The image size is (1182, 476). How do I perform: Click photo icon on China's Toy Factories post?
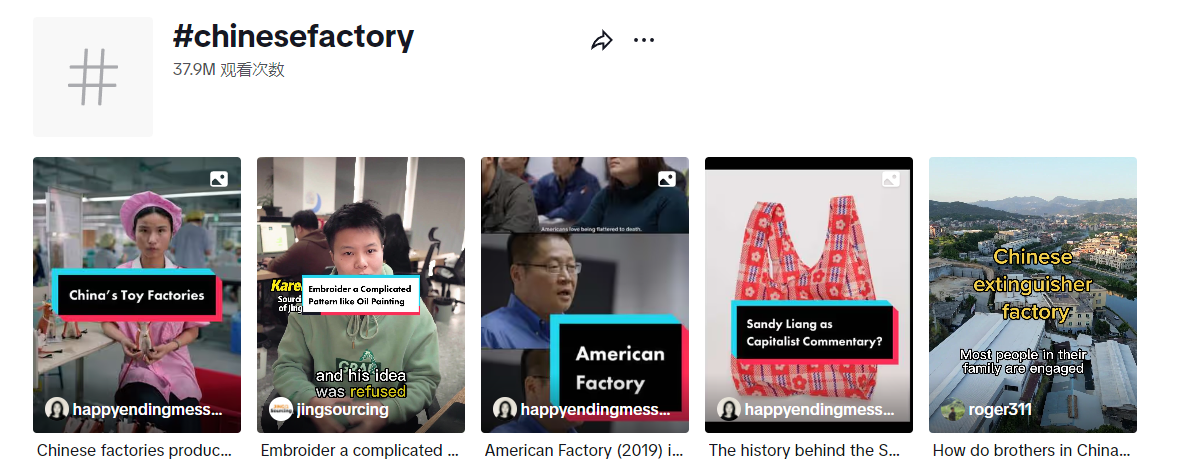tap(219, 179)
